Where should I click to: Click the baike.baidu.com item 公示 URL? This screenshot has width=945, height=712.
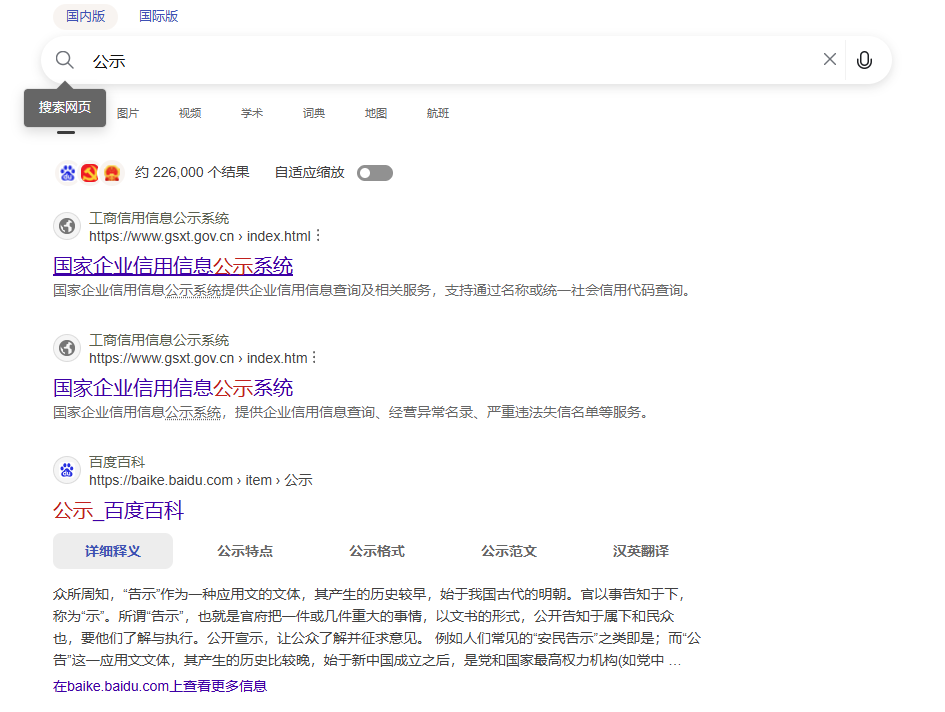201,480
